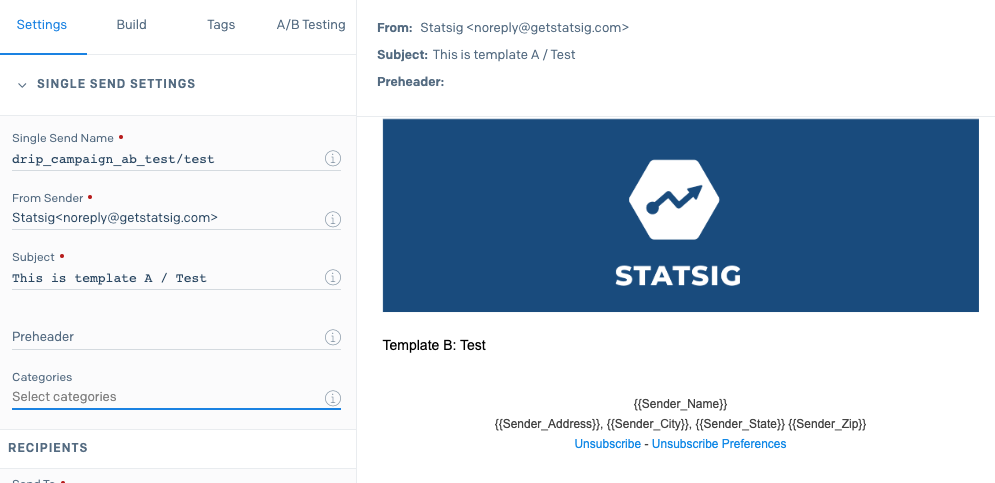Click the preview From address text

point(525,27)
